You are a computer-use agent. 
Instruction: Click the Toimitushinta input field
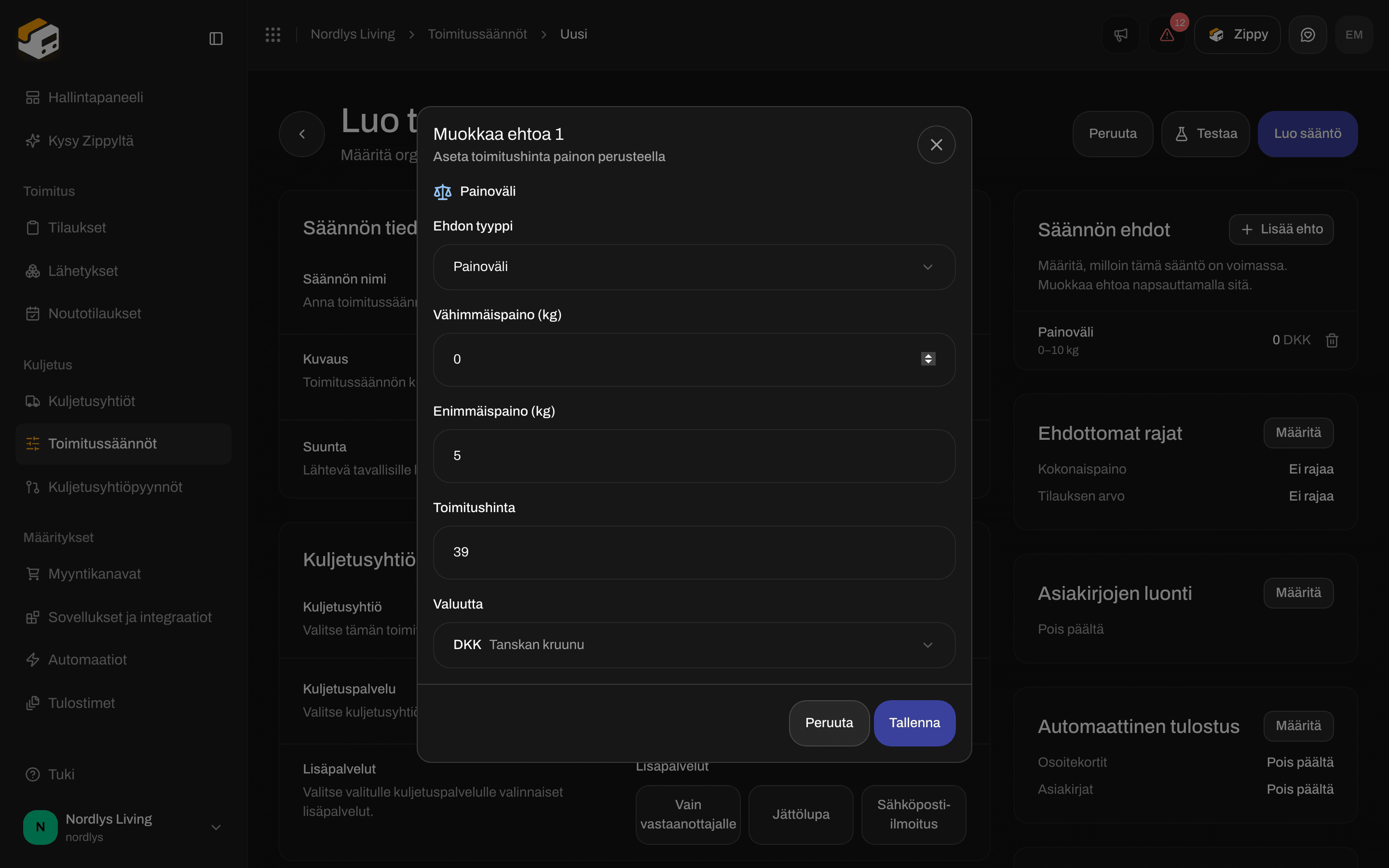[x=694, y=552]
